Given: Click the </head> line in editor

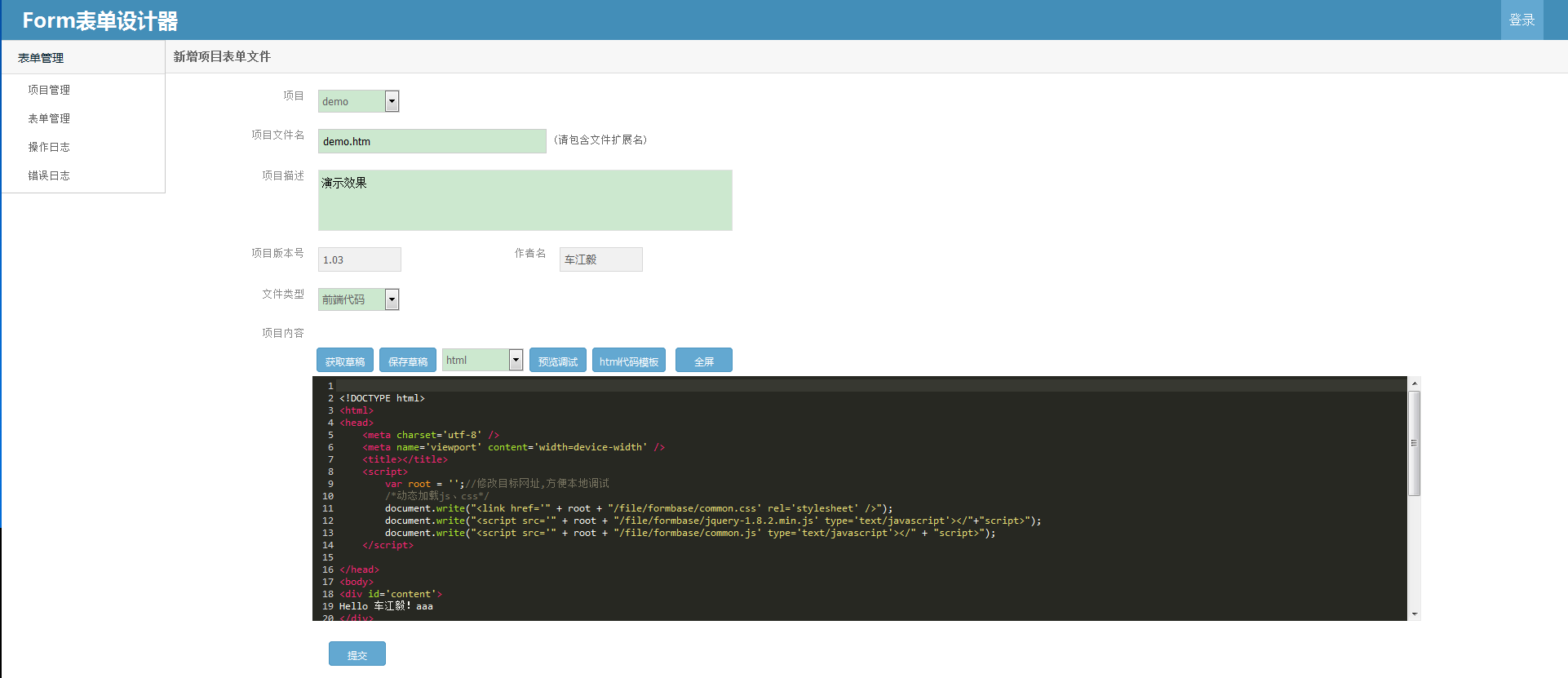Looking at the screenshot, I should 359,569.
